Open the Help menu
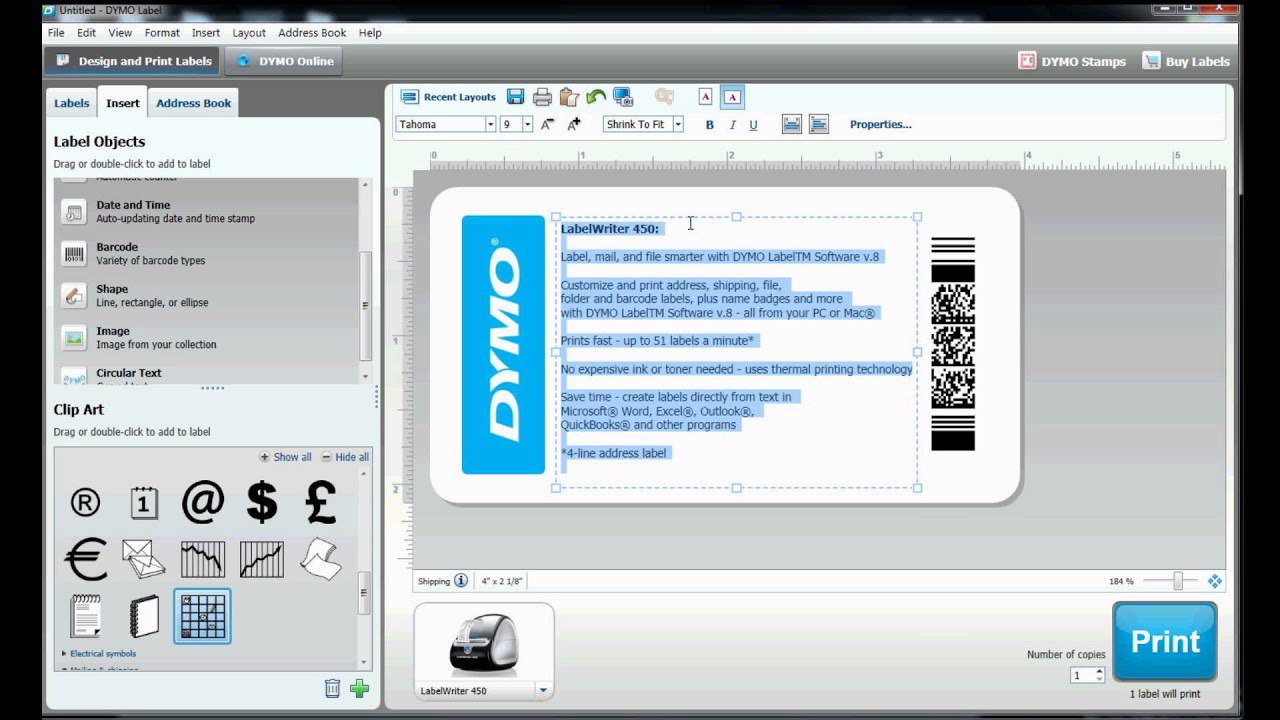The height and width of the screenshot is (720, 1280). tap(370, 33)
